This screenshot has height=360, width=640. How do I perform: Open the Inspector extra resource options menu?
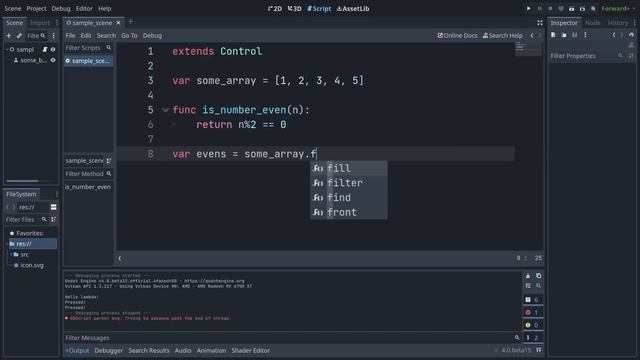click(585, 35)
